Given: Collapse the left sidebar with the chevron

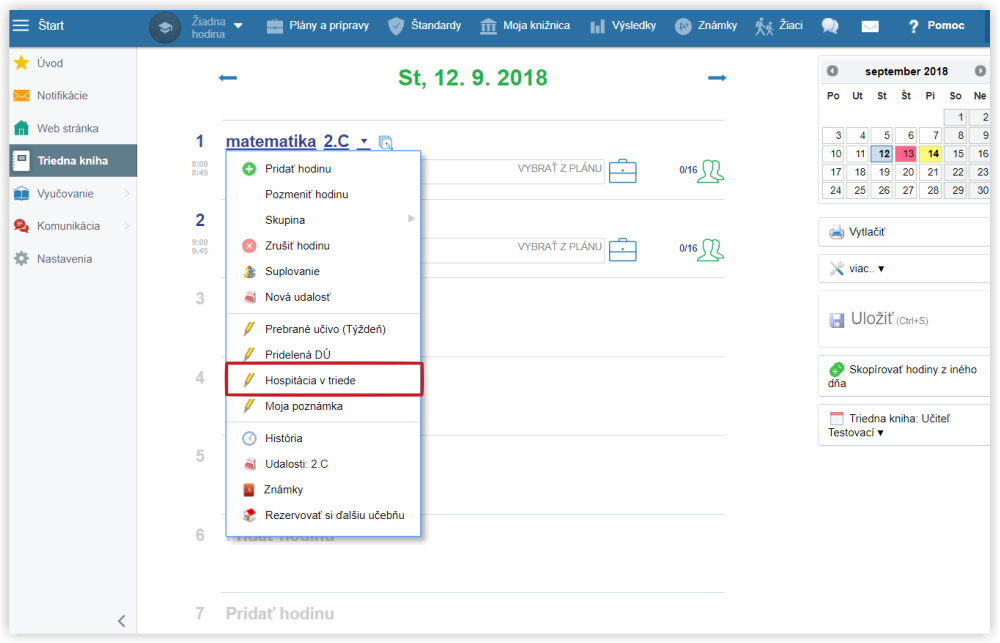Looking at the screenshot, I should [121, 621].
